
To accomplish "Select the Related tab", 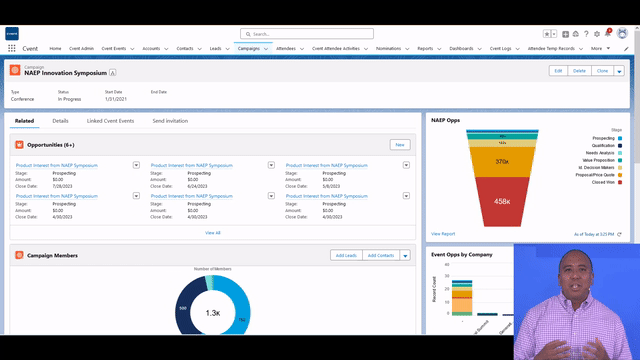I will [24, 121].
